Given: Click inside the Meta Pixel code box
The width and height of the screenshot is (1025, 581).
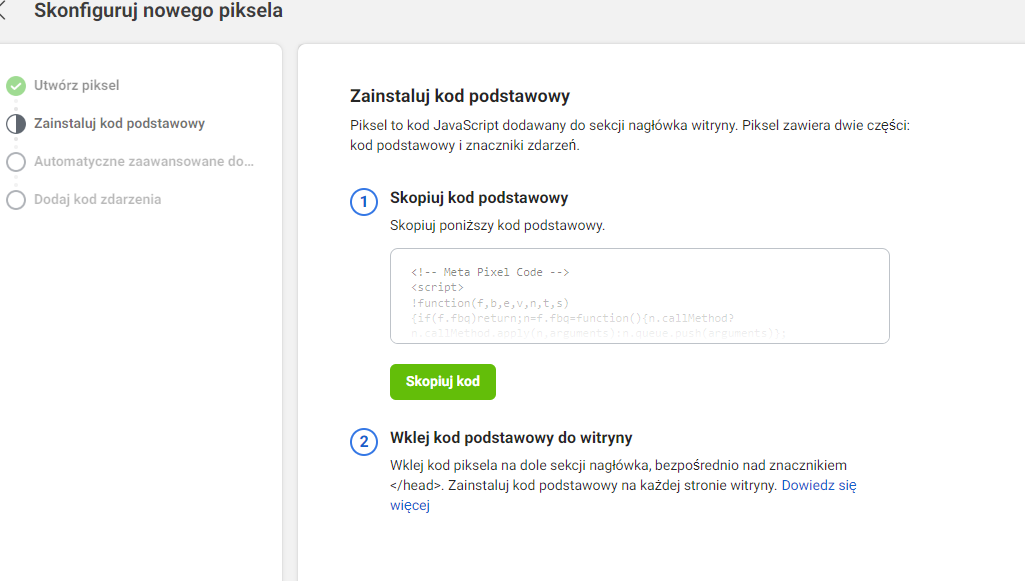Looking at the screenshot, I should tap(639, 296).
